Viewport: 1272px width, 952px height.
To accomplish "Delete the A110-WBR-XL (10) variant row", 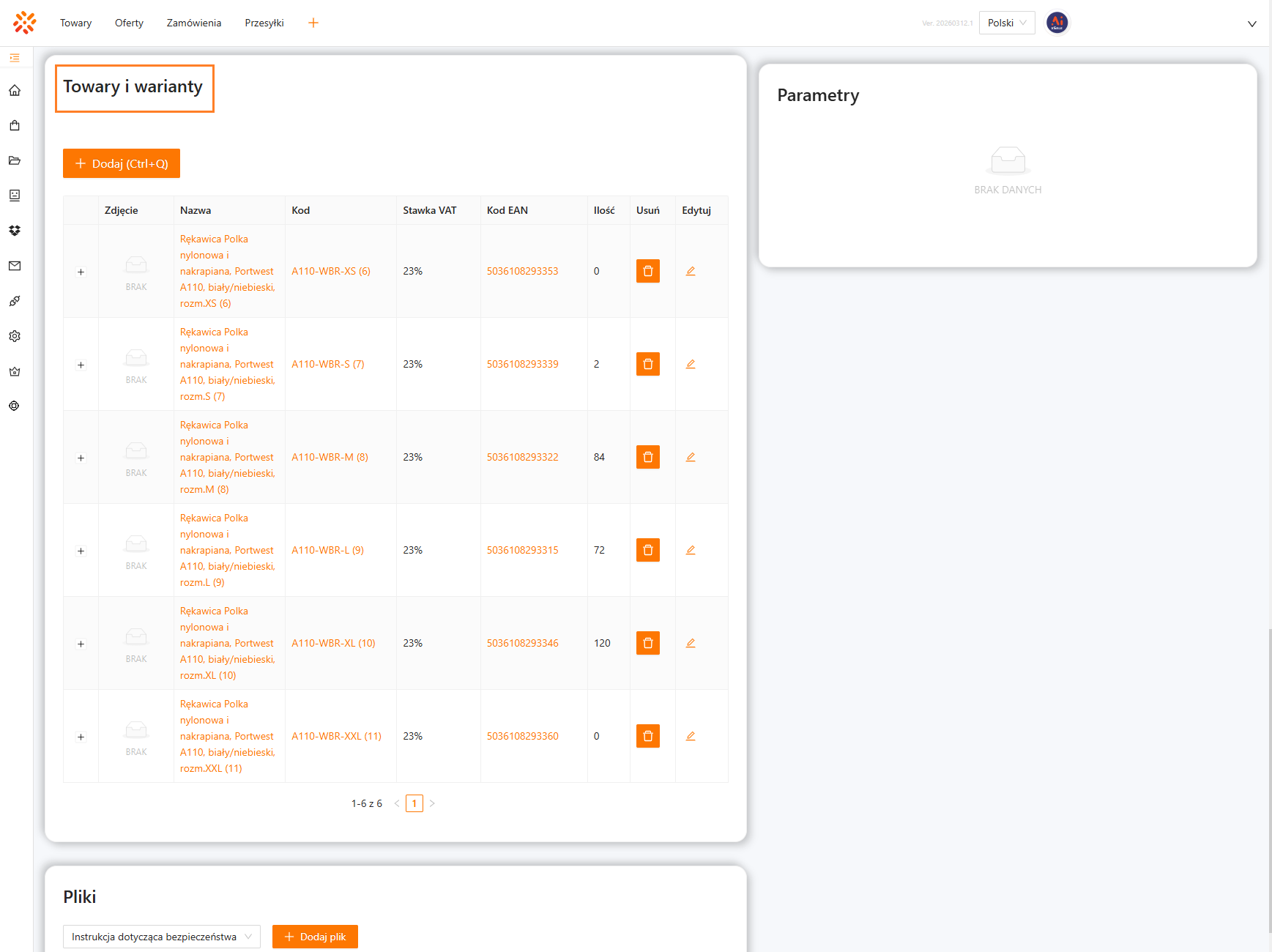I will pos(647,643).
